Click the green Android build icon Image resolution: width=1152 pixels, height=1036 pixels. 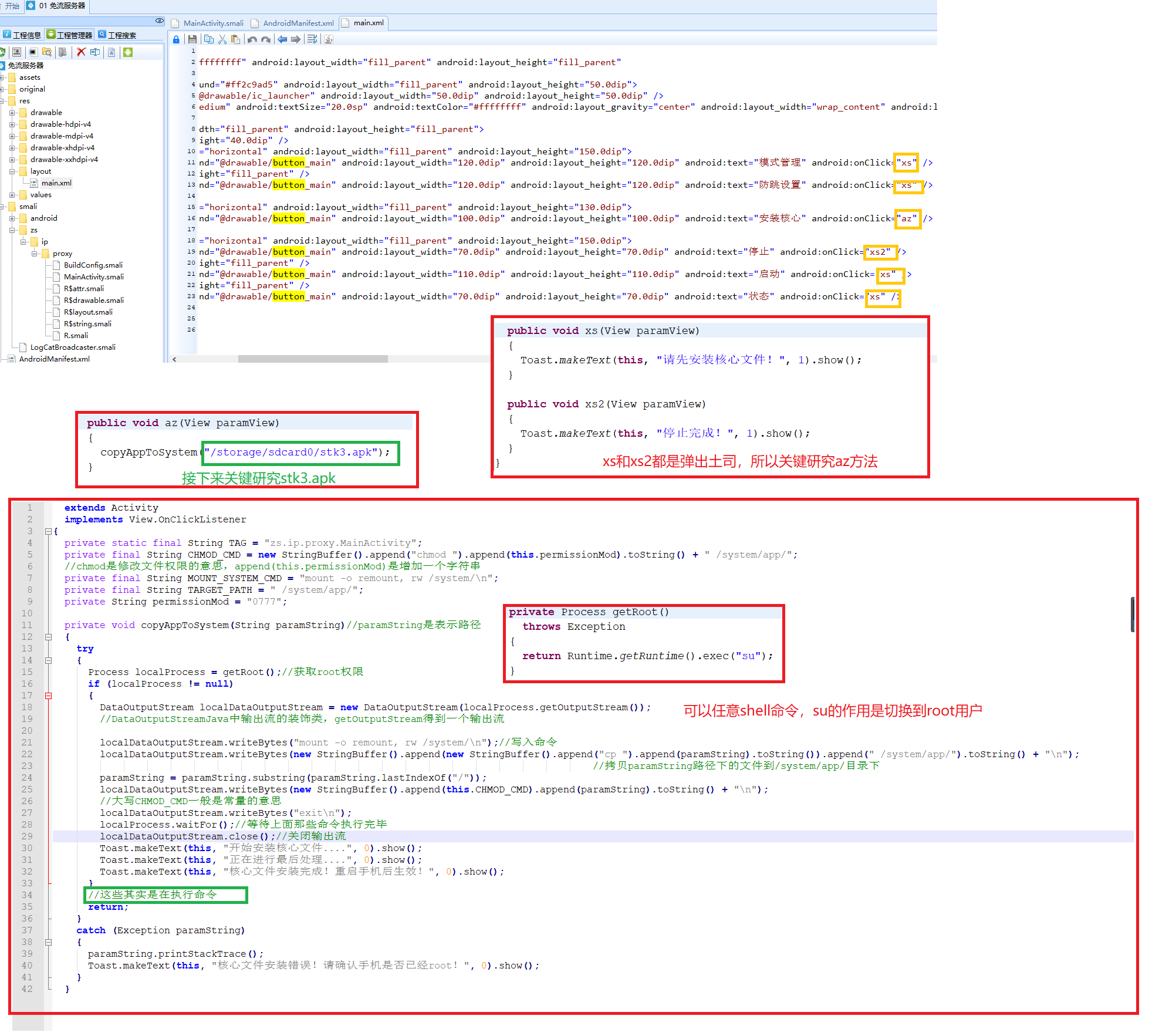point(128,52)
